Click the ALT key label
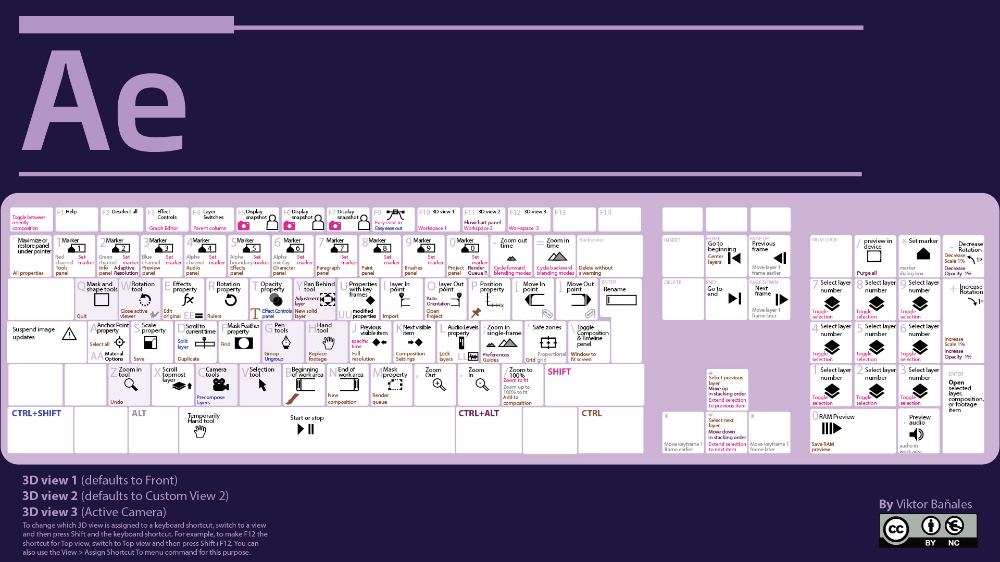Image resolution: width=1000 pixels, height=562 pixels. (x=139, y=413)
